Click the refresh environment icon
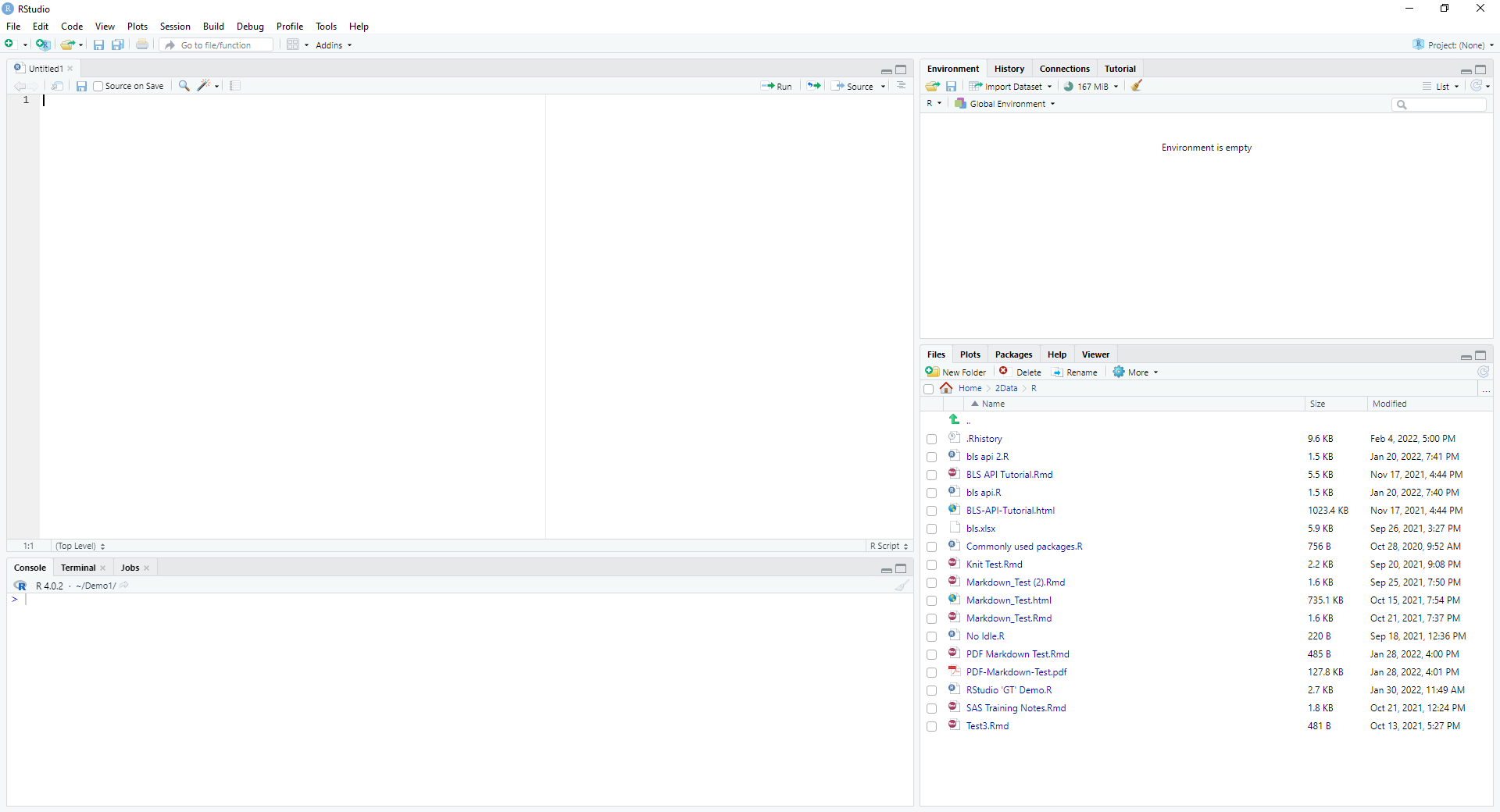This screenshot has width=1500, height=812. coord(1476,86)
